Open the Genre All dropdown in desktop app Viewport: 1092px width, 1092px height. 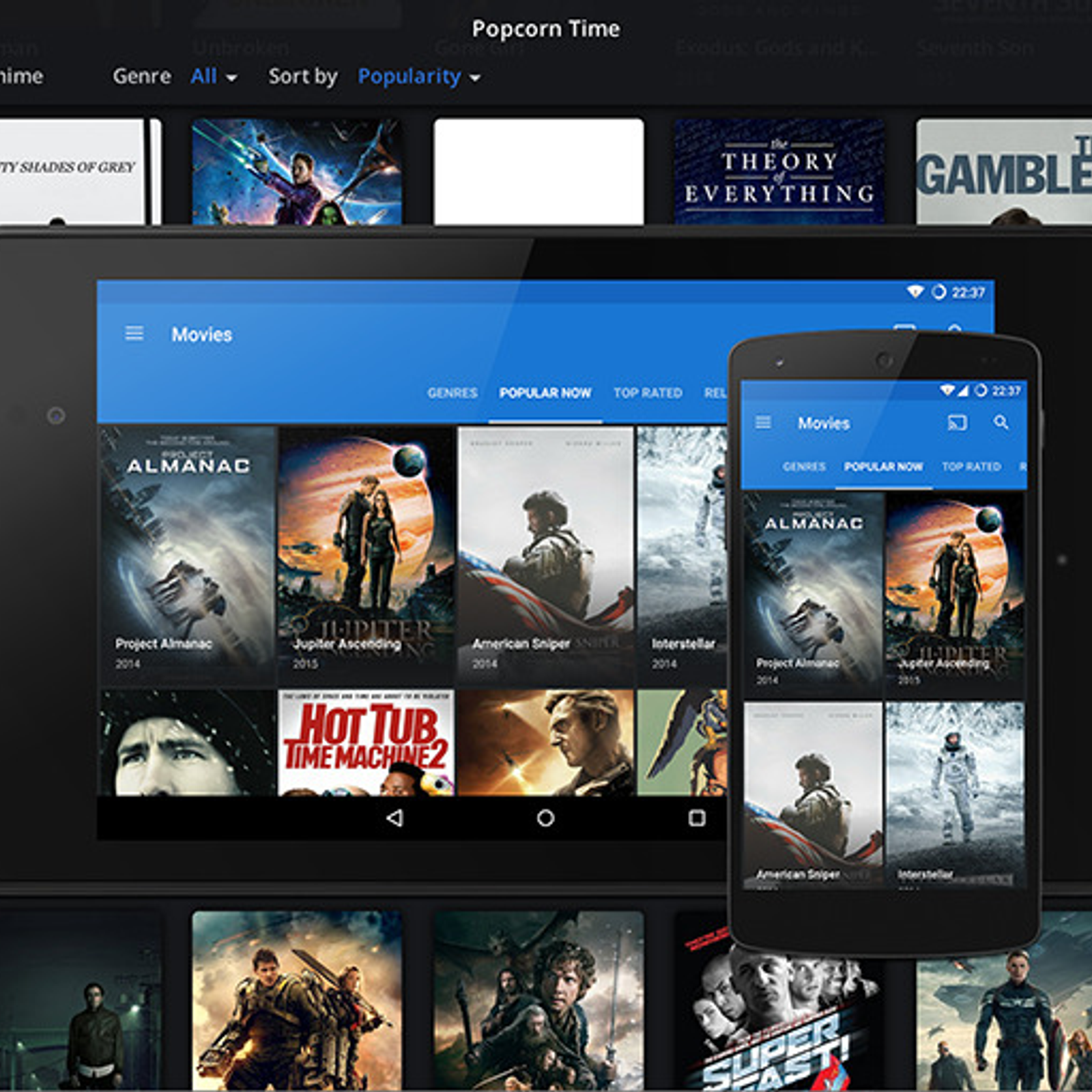(214, 76)
